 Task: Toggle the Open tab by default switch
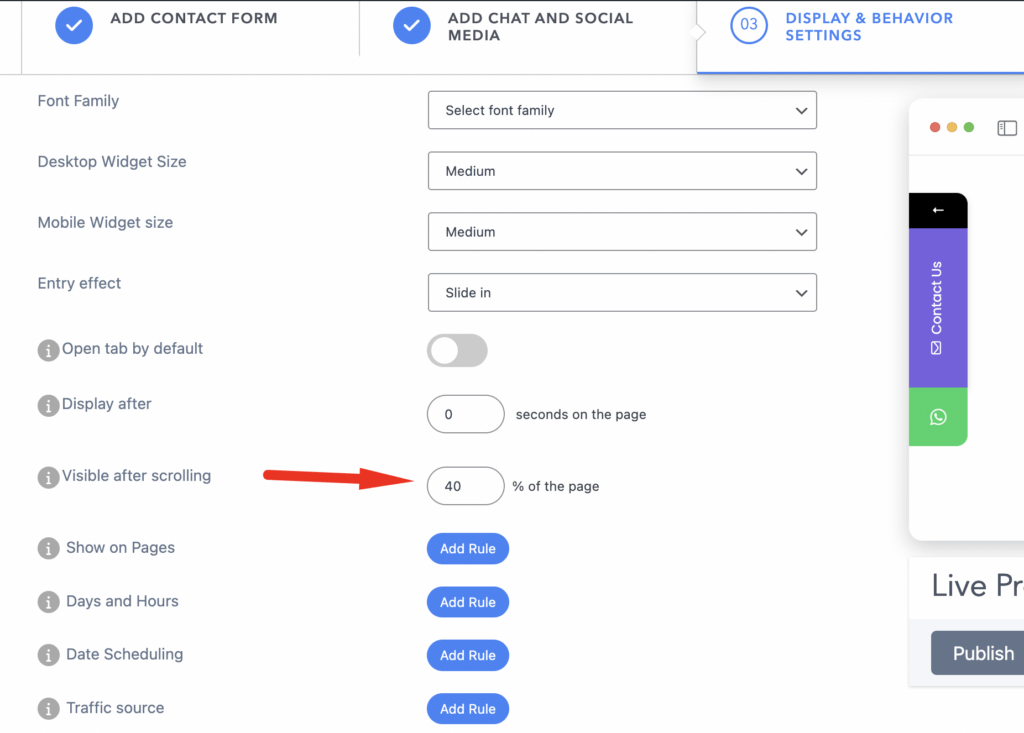click(x=457, y=351)
